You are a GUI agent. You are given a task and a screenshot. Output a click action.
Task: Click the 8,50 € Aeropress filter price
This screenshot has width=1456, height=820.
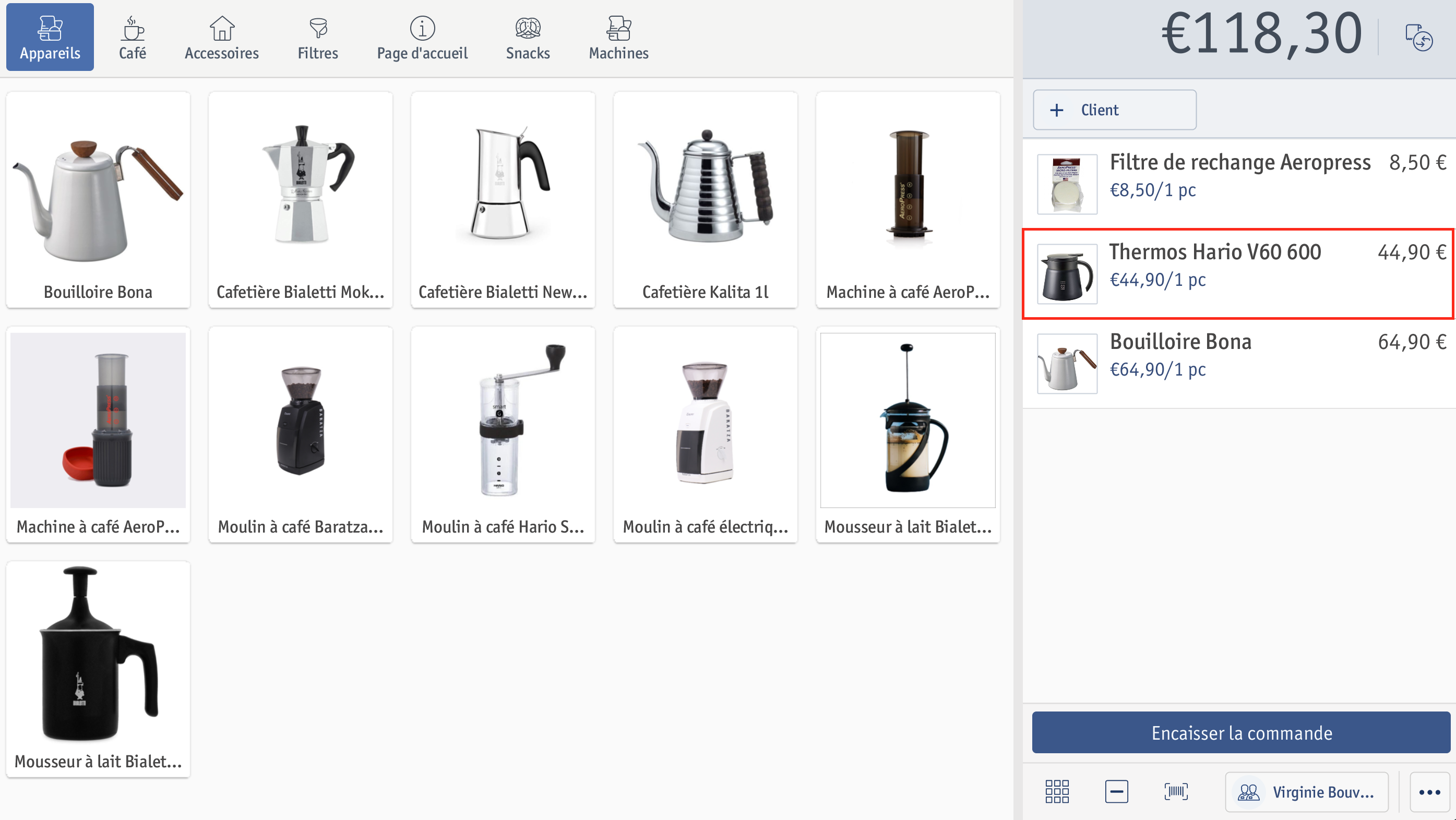click(x=1417, y=162)
